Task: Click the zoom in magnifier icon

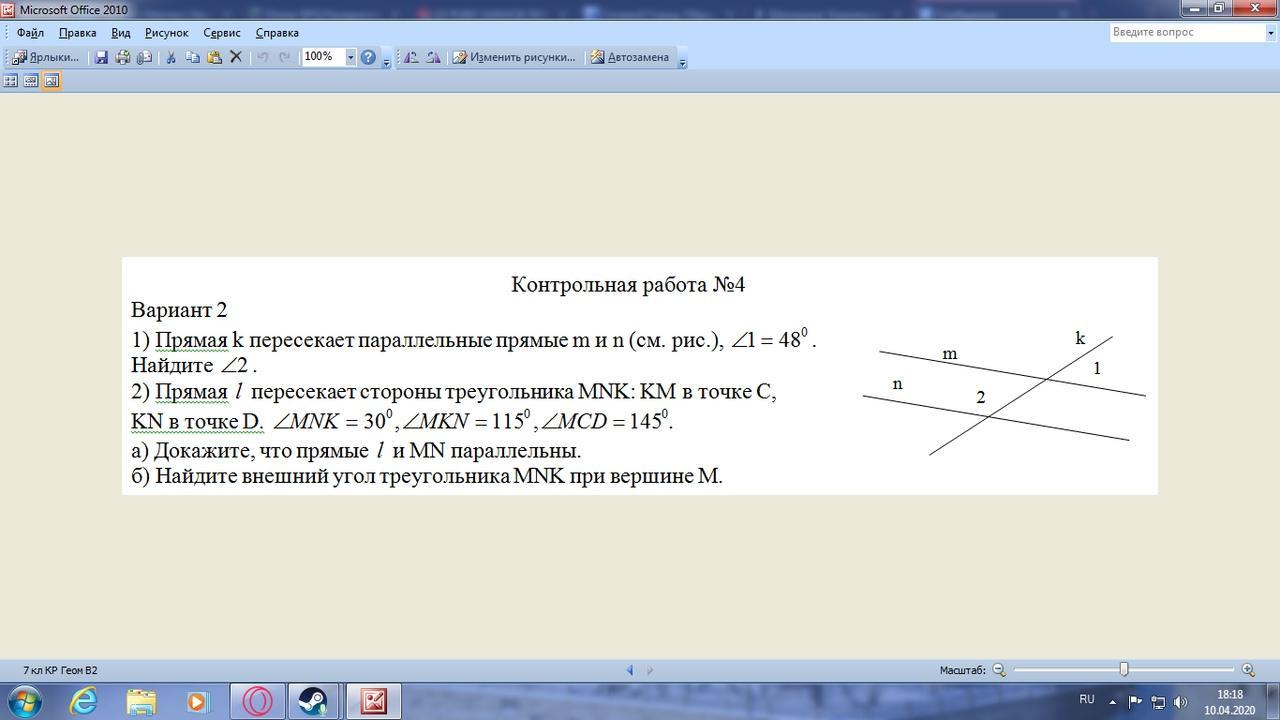Action: 1248,670
